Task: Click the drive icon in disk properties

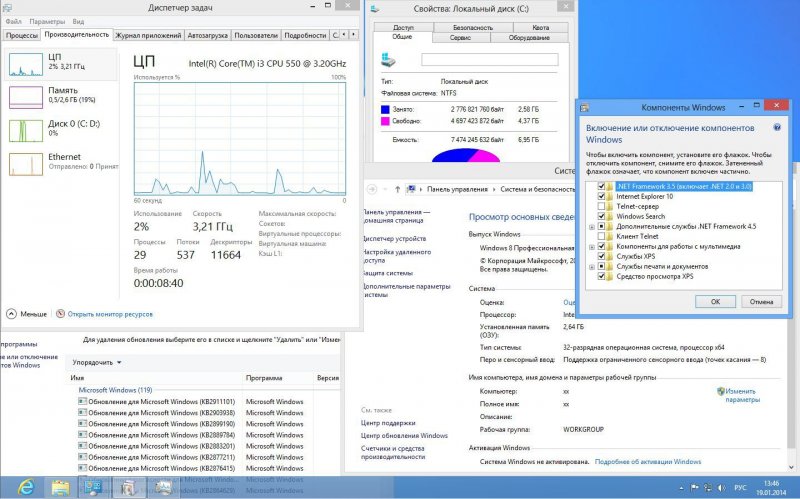Action: (x=388, y=60)
